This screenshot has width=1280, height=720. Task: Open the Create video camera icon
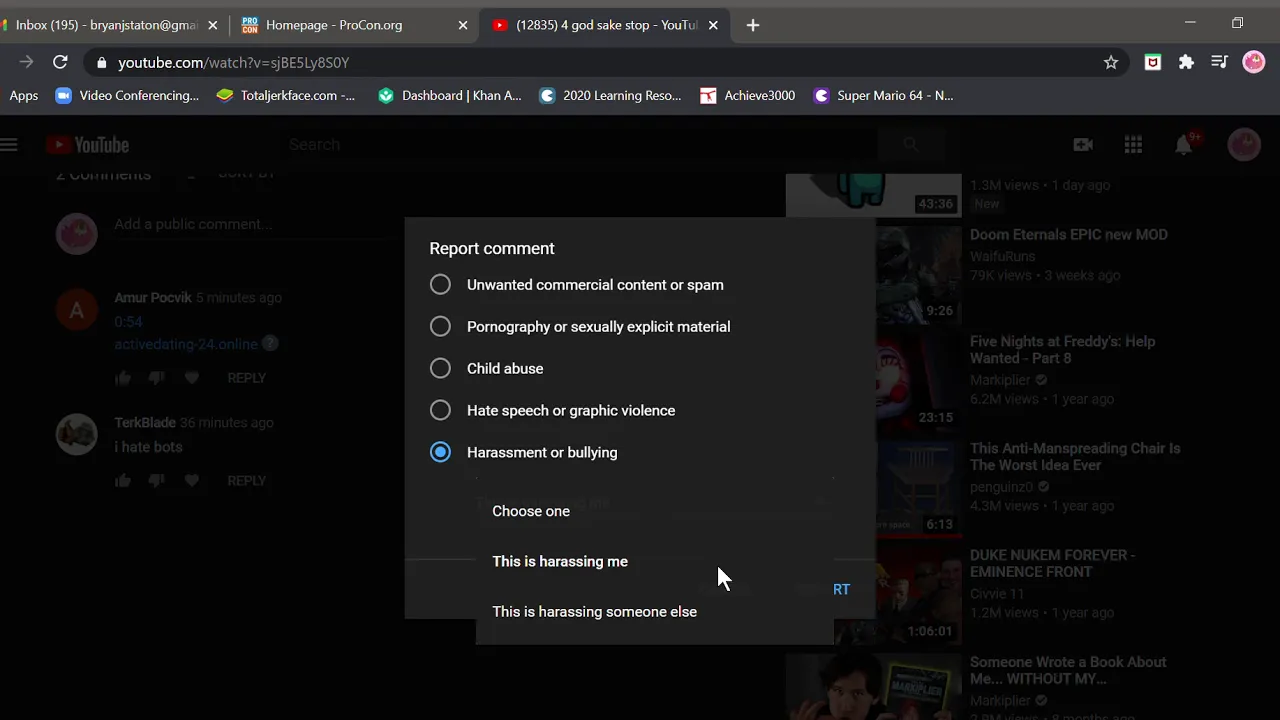1083,145
